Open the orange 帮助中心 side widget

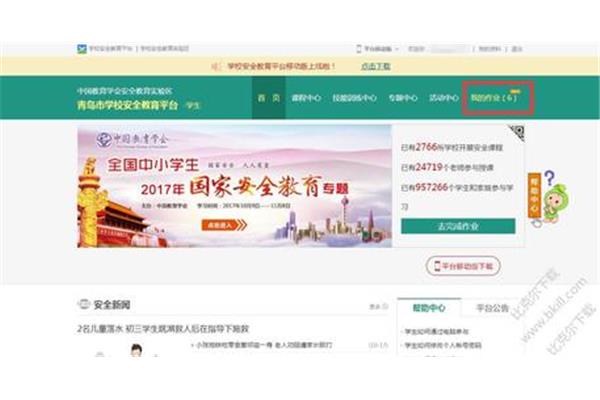tap(534, 195)
